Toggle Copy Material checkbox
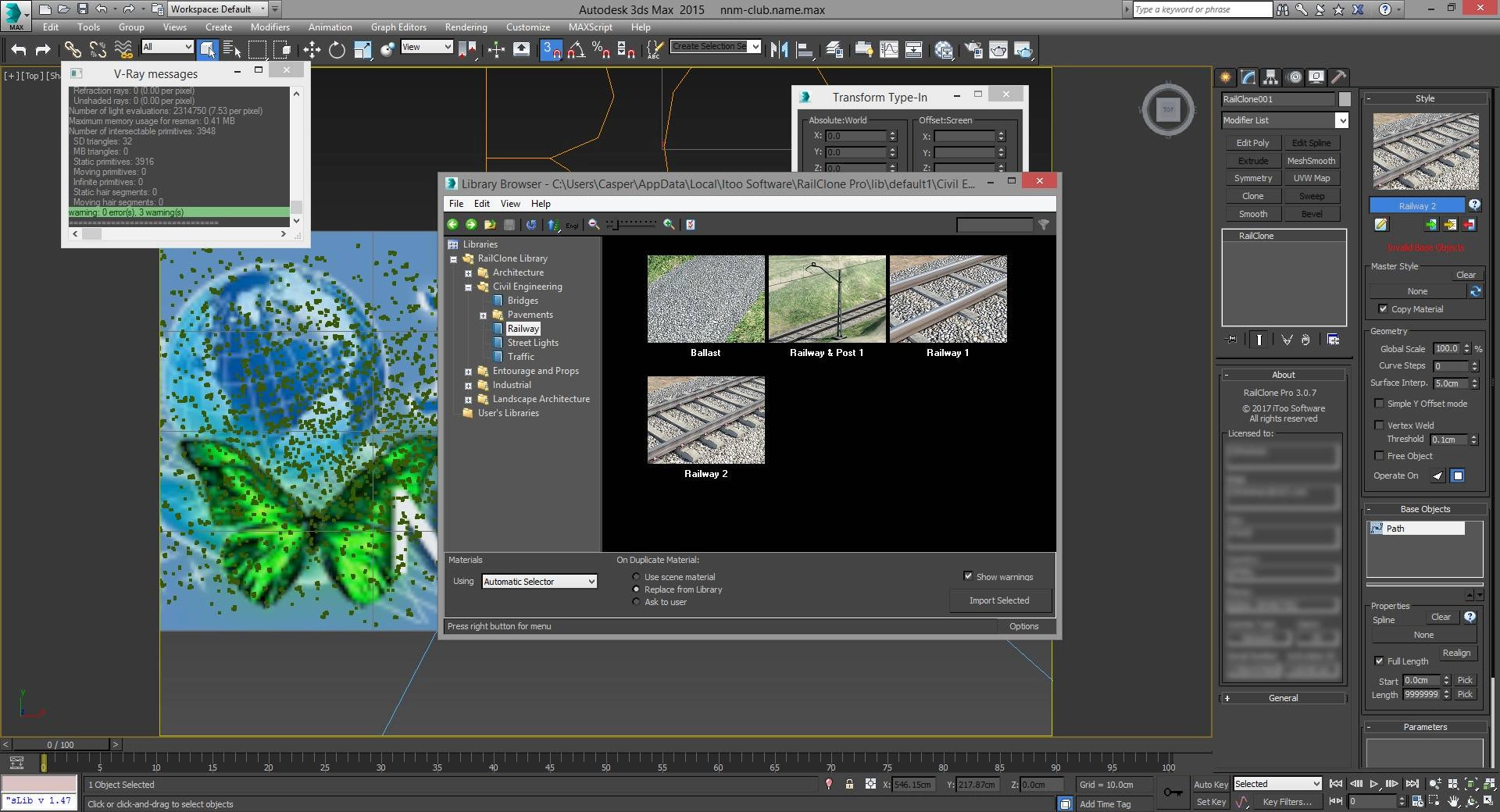The image size is (1500, 812). pyautogui.click(x=1383, y=309)
